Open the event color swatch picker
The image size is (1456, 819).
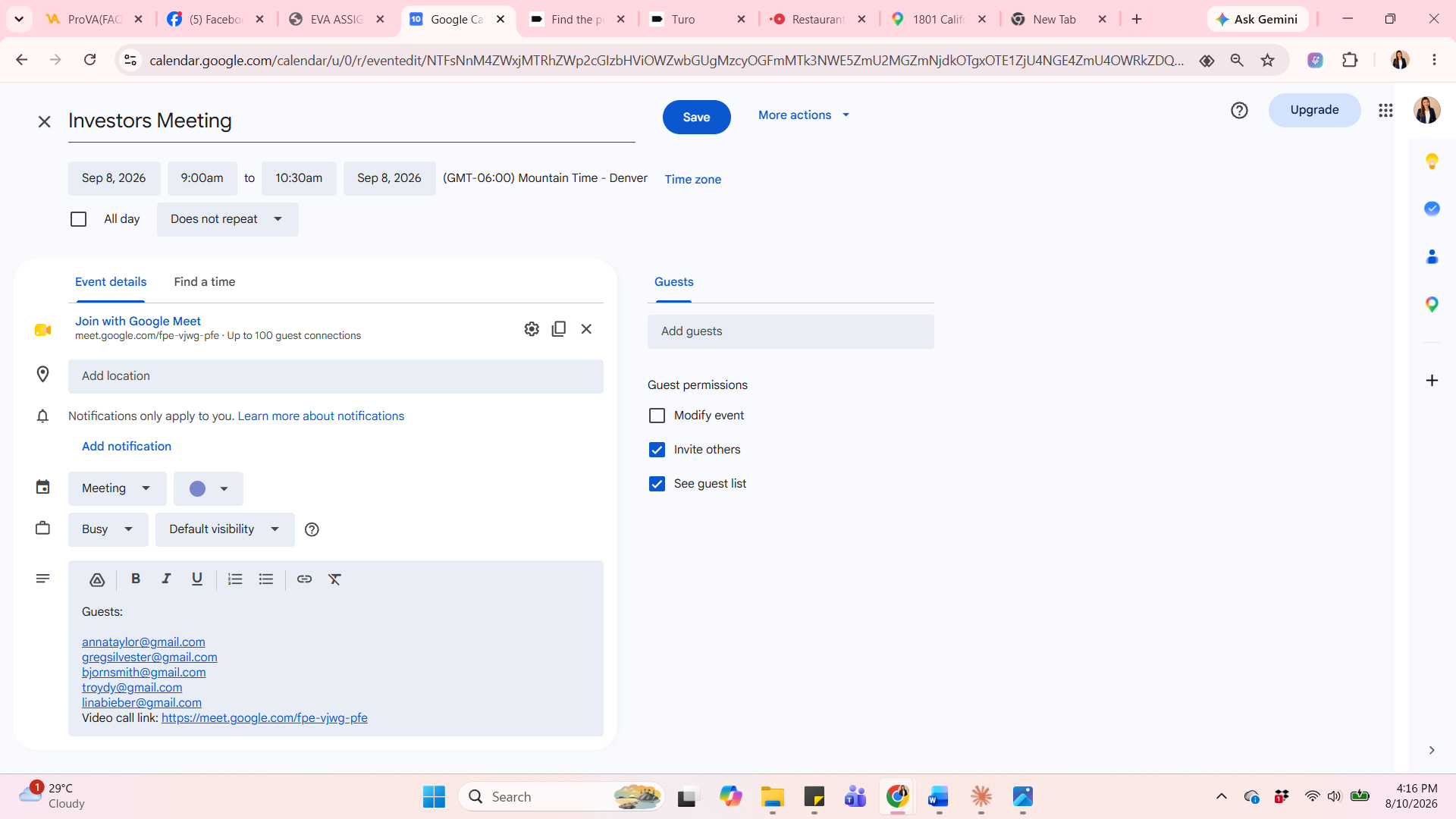[208, 488]
